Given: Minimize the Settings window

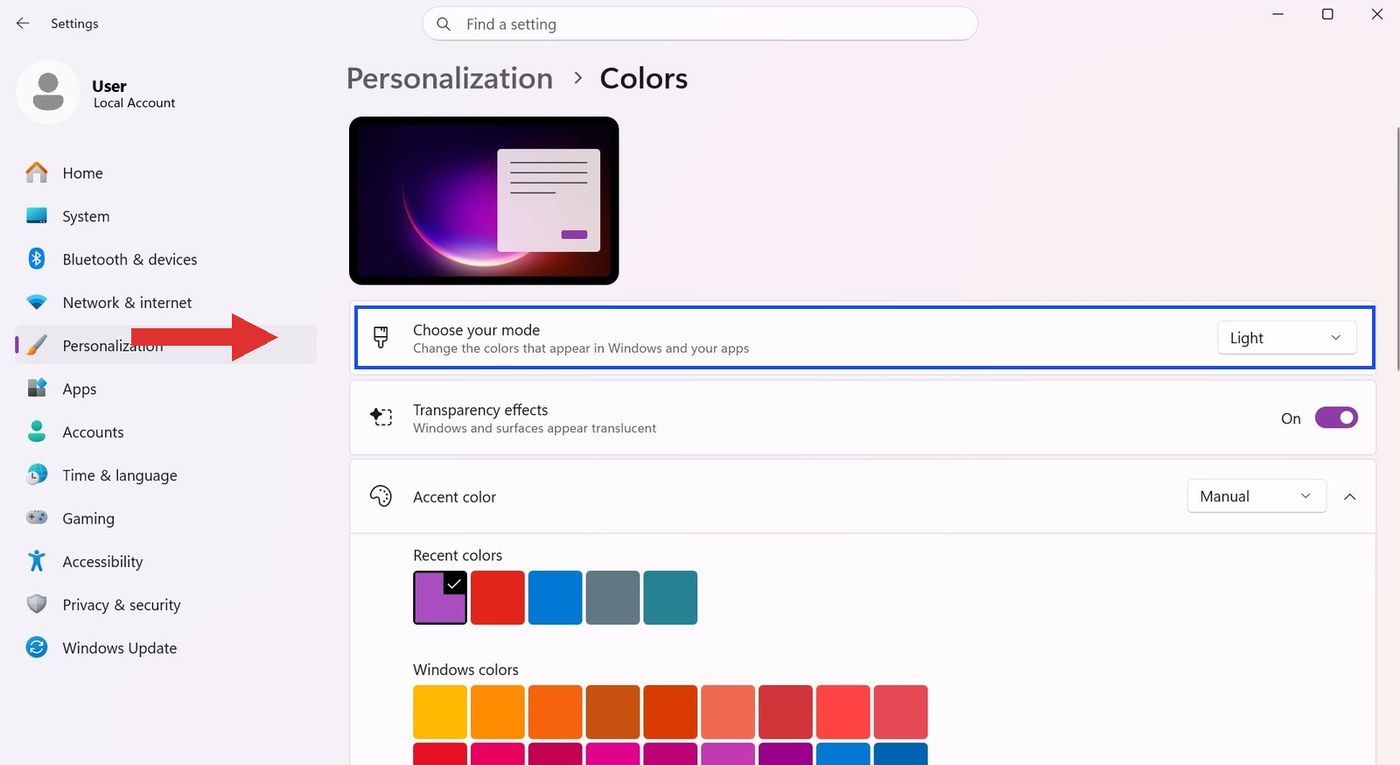Looking at the screenshot, I should coord(1278,14).
